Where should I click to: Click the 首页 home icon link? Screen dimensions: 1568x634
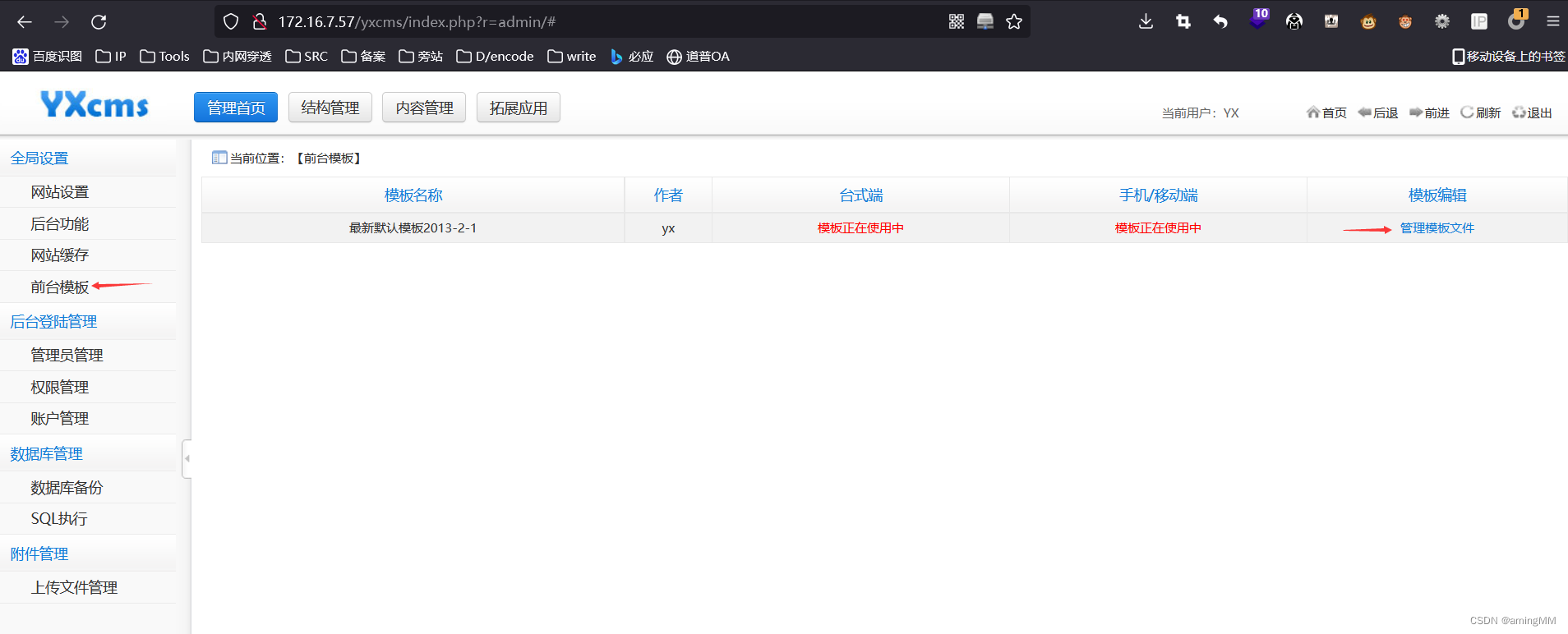(1326, 113)
